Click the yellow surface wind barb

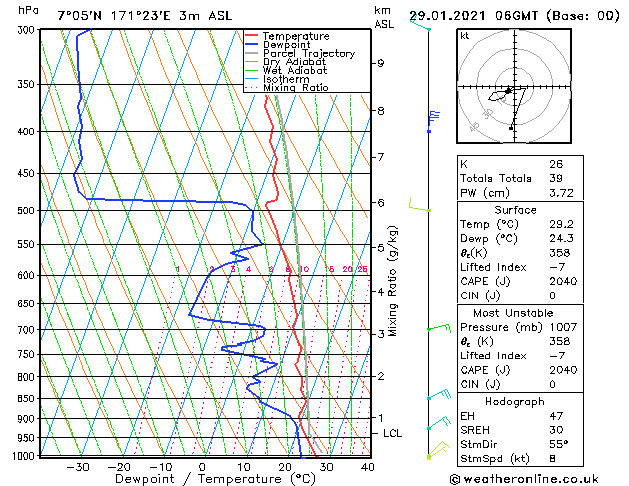(x=438, y=450)
